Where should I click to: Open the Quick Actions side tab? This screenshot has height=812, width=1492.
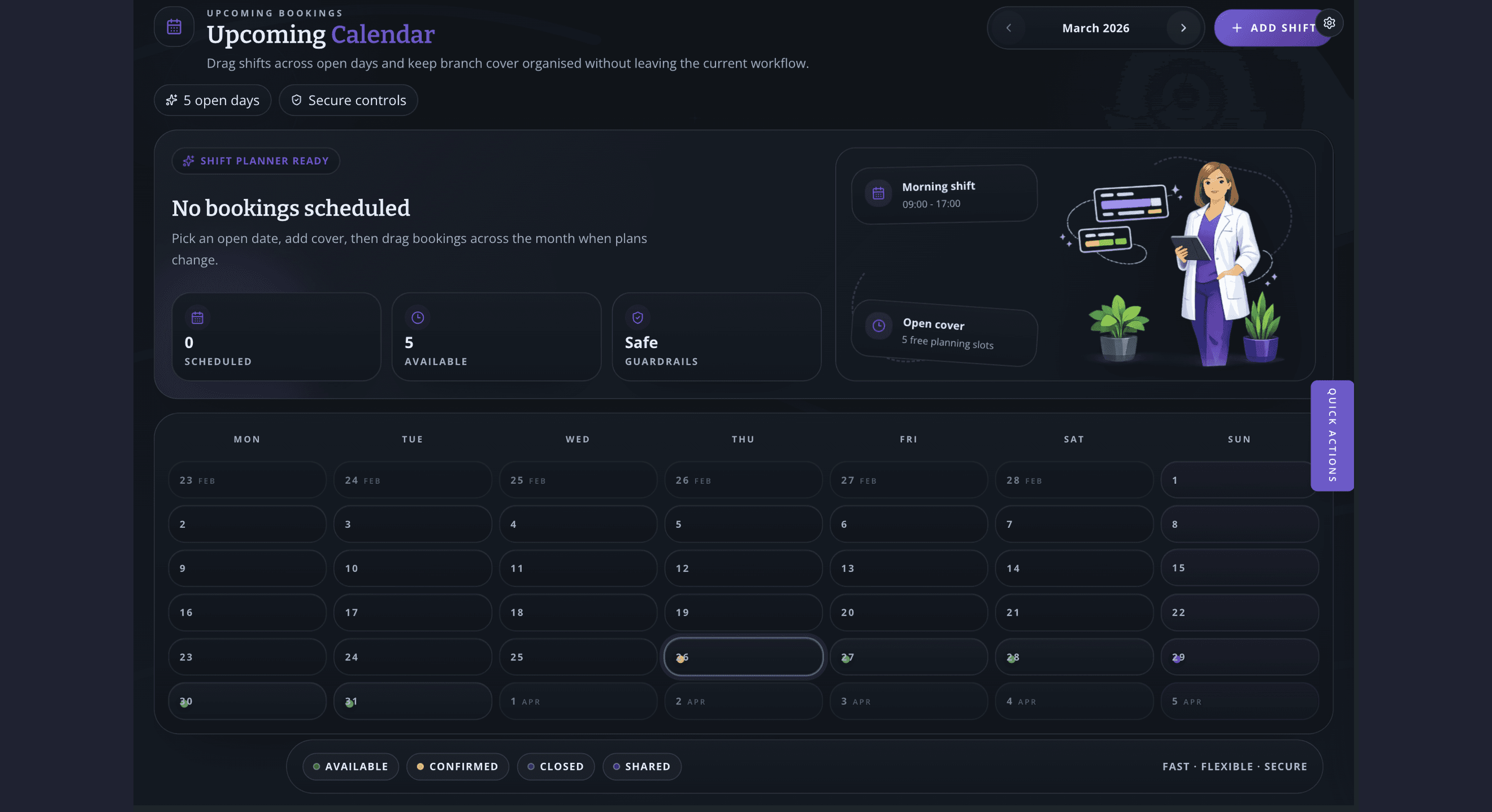[1332, 435]
